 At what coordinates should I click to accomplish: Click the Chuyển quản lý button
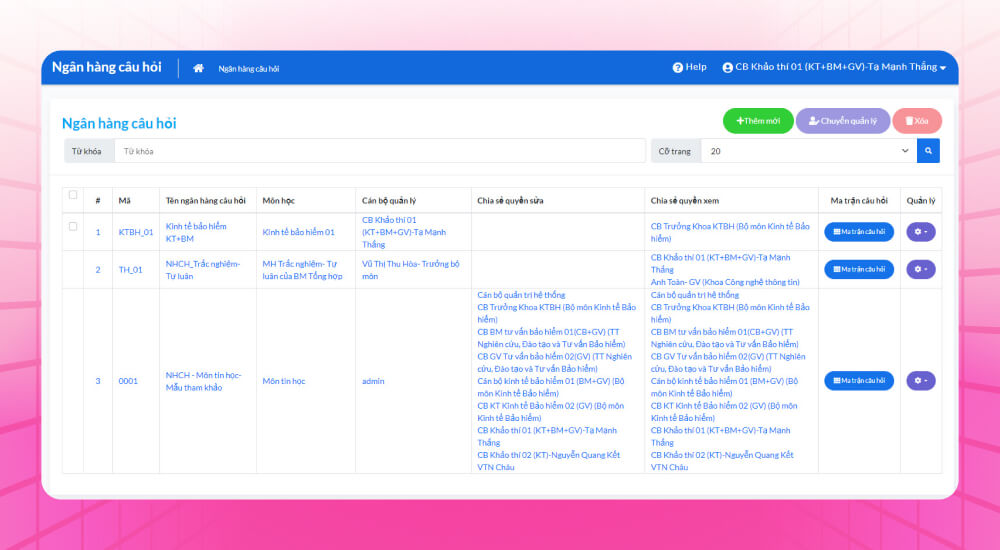[x=842, y=121]
